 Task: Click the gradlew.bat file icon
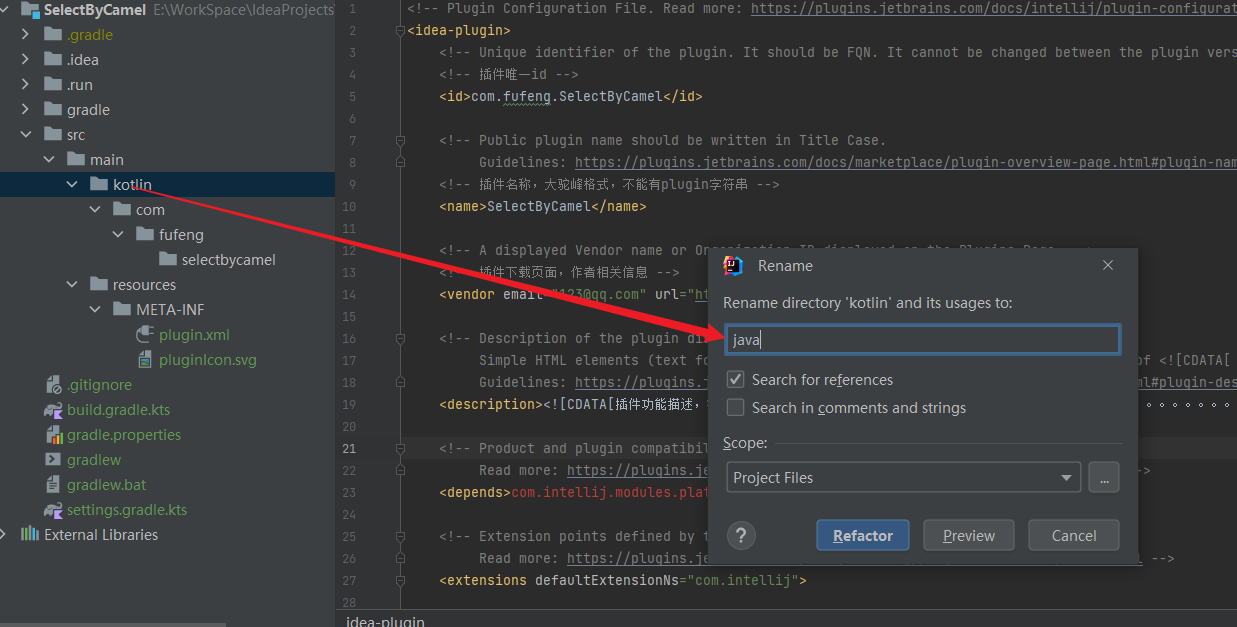[52, 484]
